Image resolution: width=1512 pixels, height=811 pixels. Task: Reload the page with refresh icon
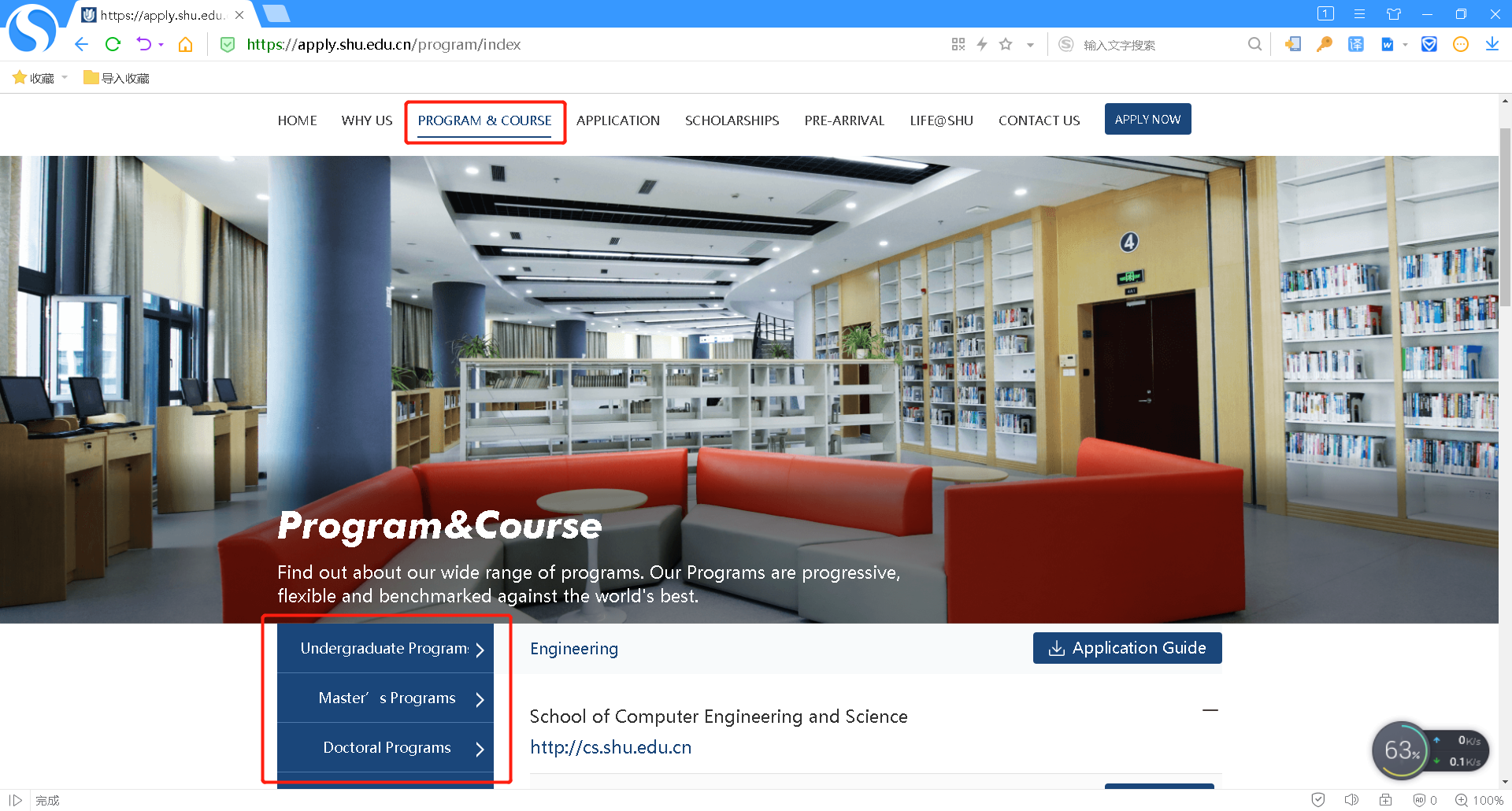113,45
